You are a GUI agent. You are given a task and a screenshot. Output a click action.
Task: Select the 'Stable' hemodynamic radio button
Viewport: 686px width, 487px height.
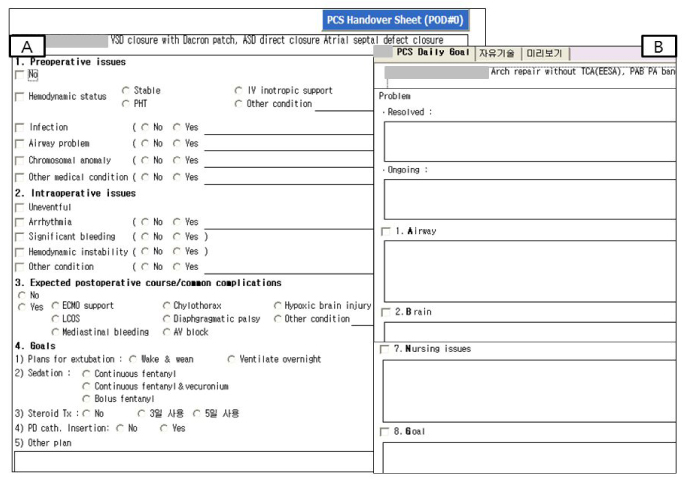(126, 91)
